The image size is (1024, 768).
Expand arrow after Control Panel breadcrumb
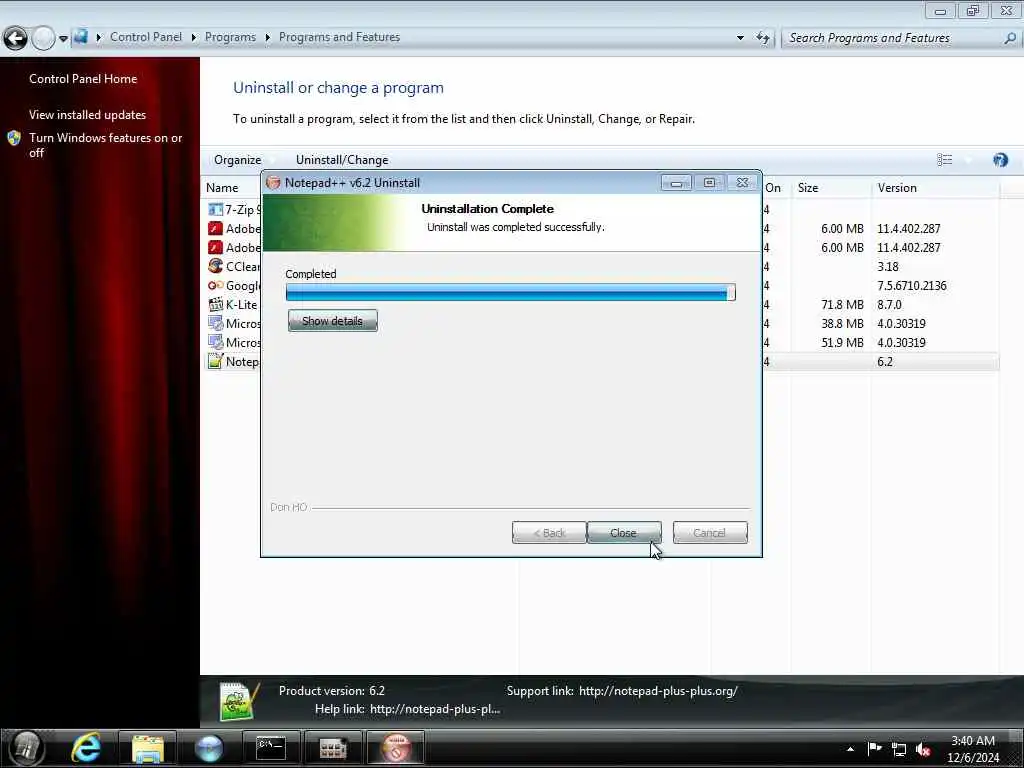(194, 37)
